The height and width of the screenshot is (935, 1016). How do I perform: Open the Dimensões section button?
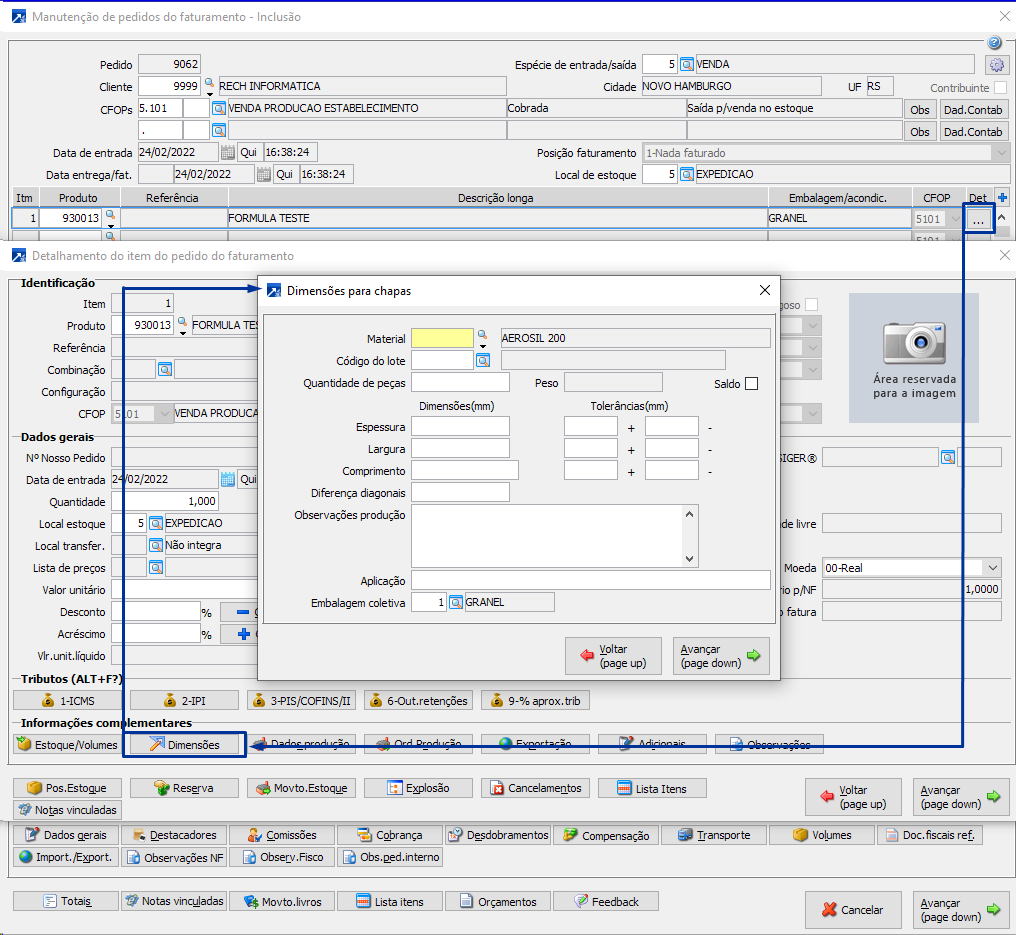[184, 744]
